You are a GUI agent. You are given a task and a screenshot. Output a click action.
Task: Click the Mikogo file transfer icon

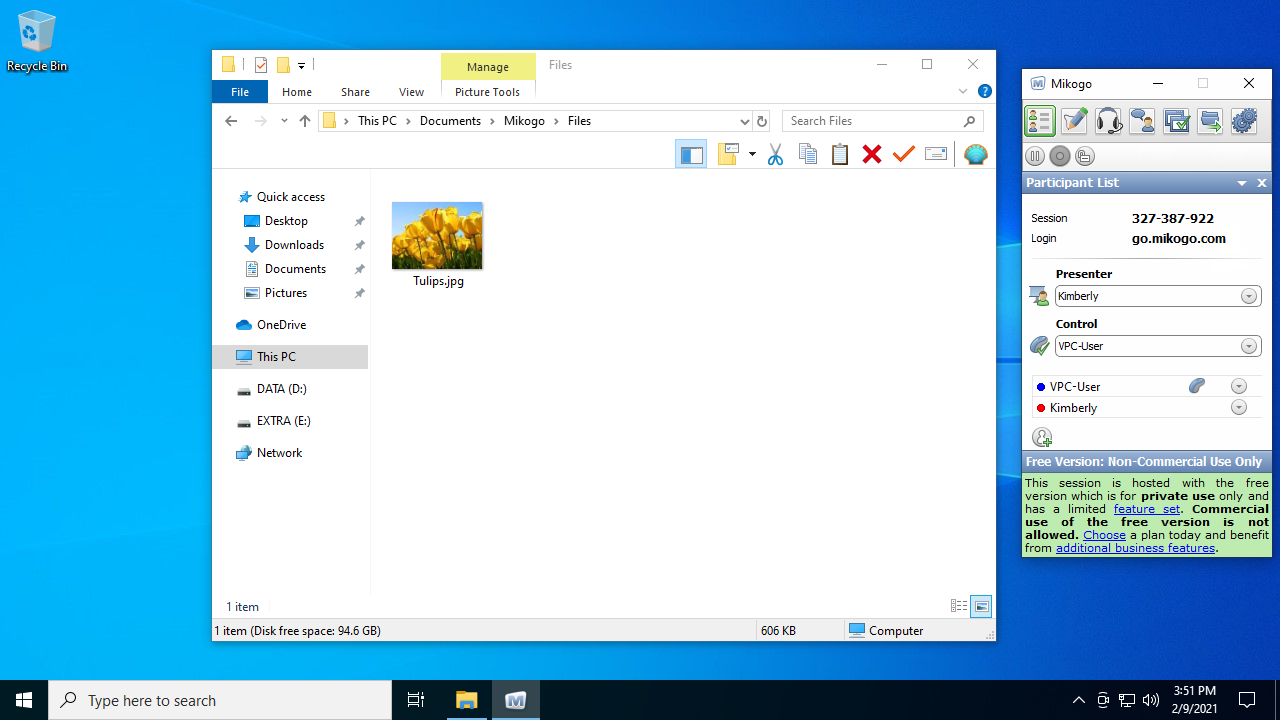pyautogui.click(x=1210, y=121)
